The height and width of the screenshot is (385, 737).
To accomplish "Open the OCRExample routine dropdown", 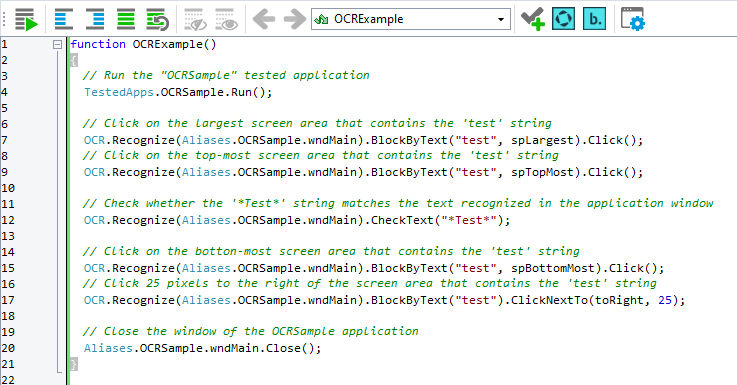I will [501, 19].
